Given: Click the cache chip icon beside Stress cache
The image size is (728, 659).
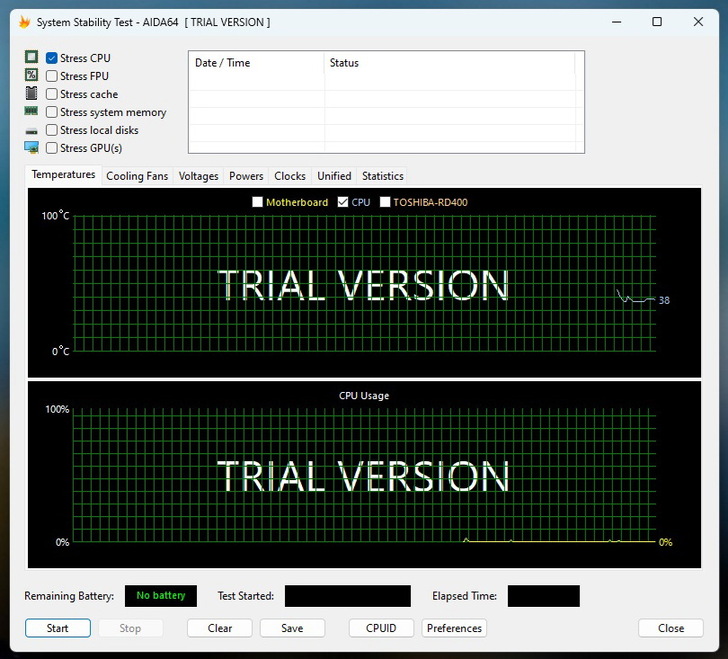Looking at the screenshot, I should (31, 94).
